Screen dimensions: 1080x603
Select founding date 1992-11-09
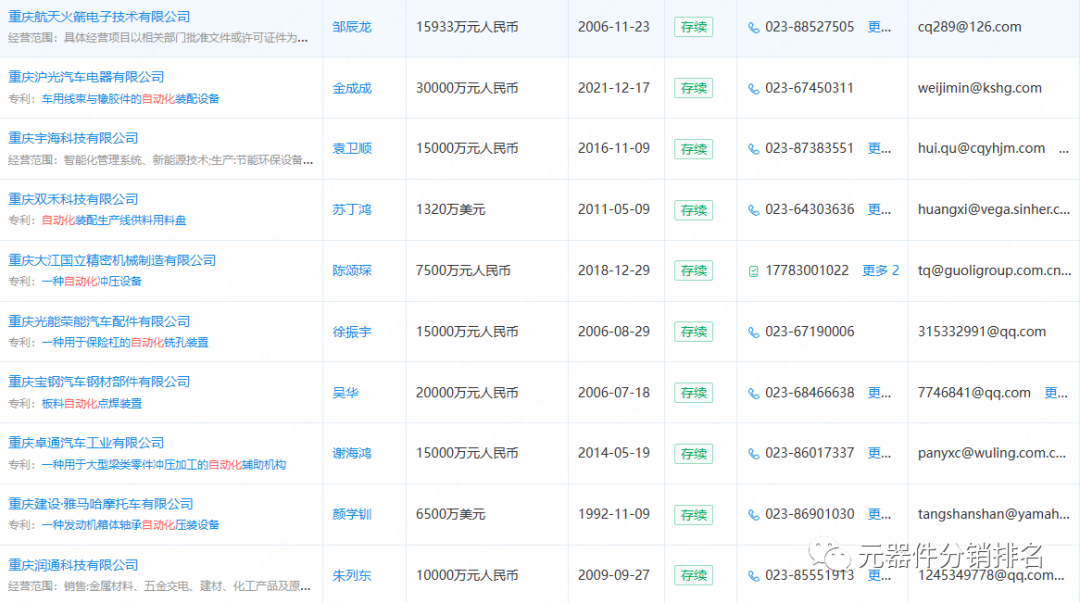click(614, 514)
